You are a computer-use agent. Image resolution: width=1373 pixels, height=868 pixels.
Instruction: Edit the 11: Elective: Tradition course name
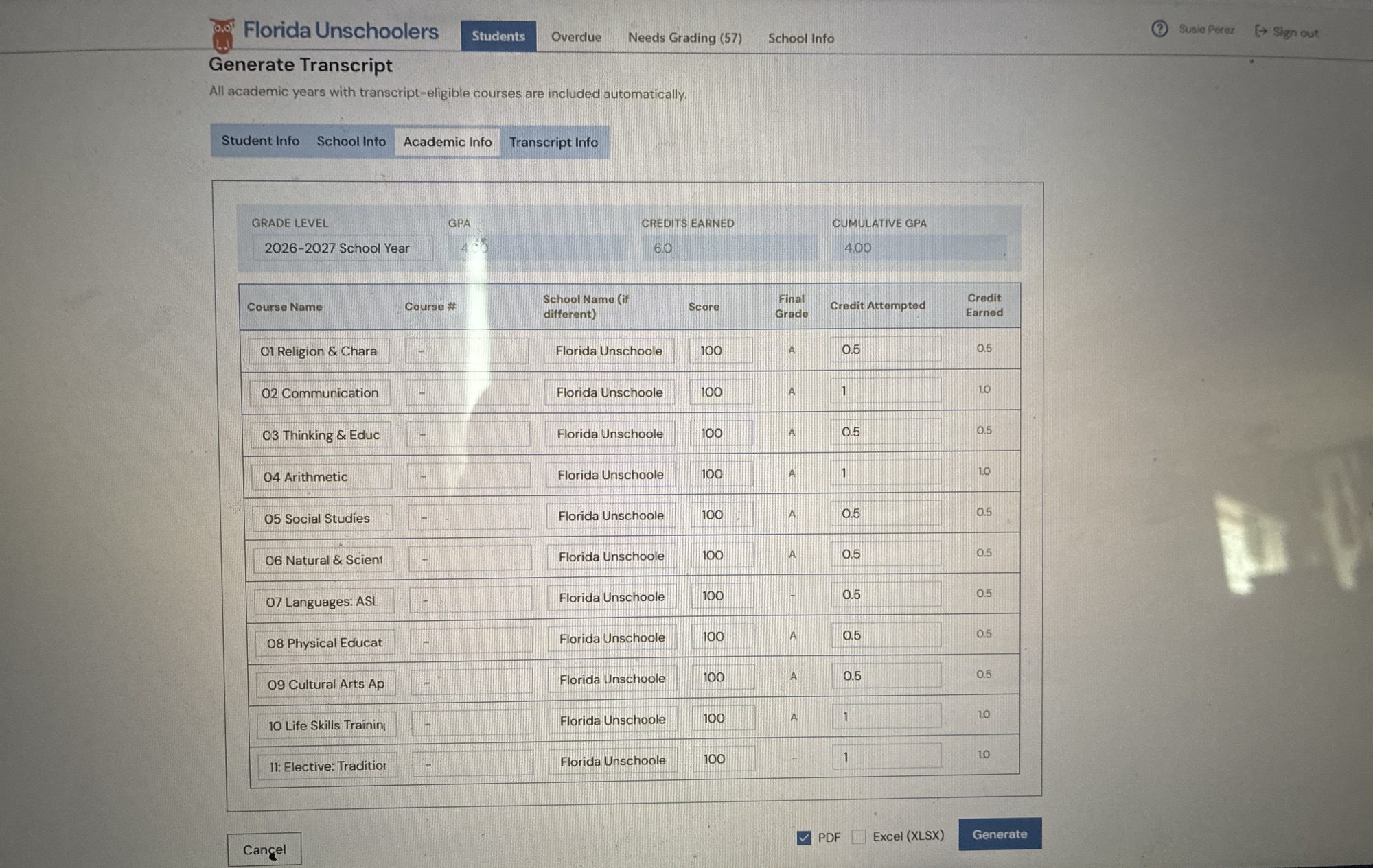point(326,766)
